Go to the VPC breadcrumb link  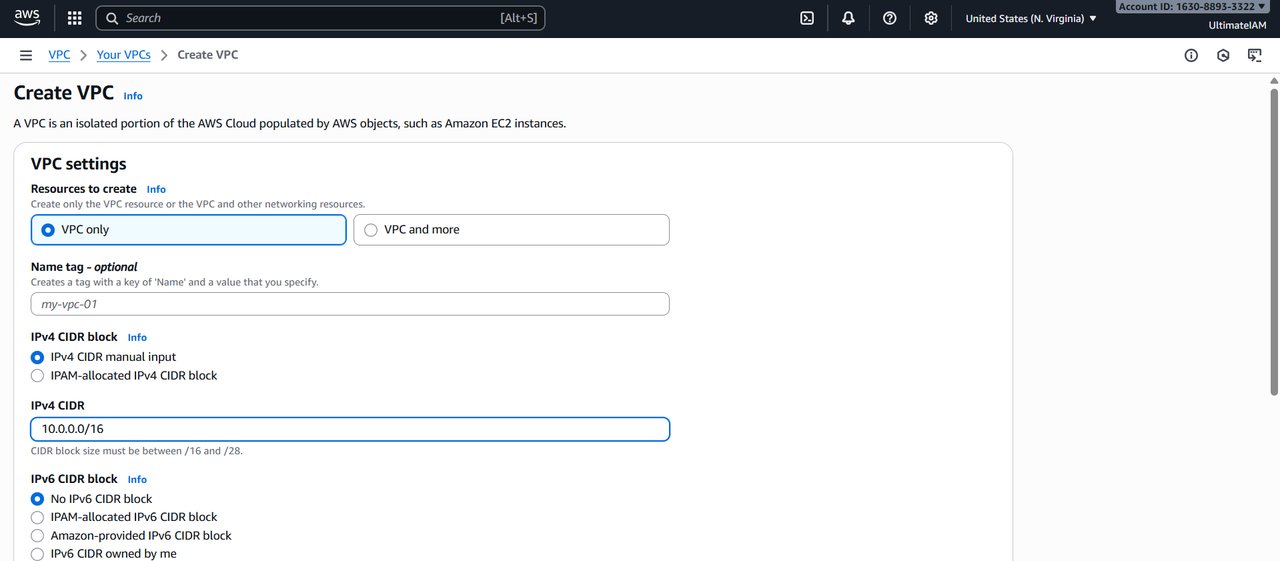pyautogui.click(x=59, y=55)
